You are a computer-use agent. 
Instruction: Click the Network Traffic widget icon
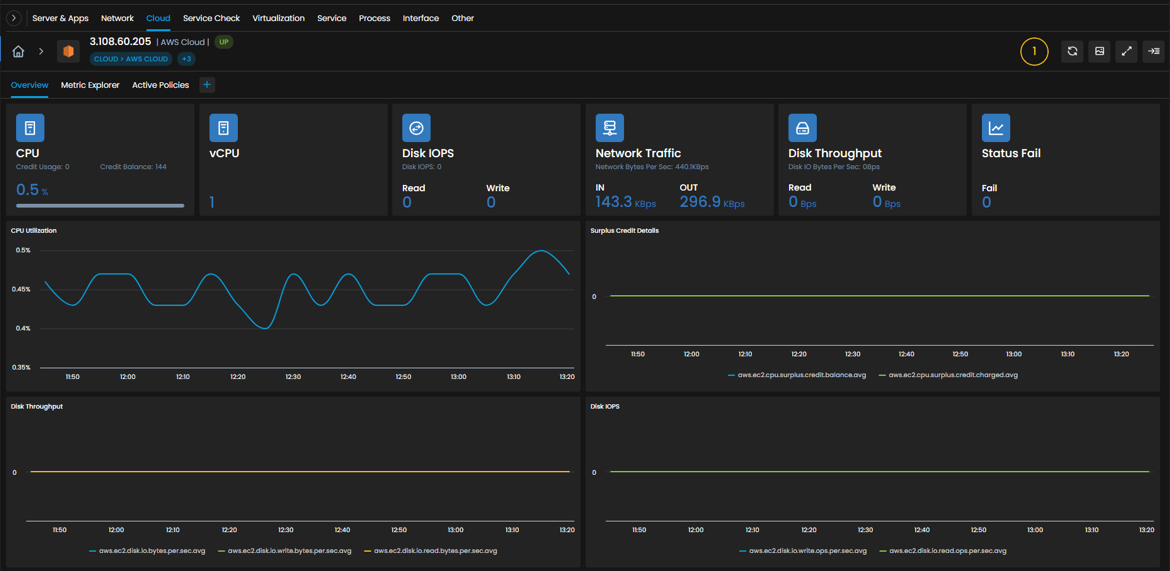coord(610,128)
